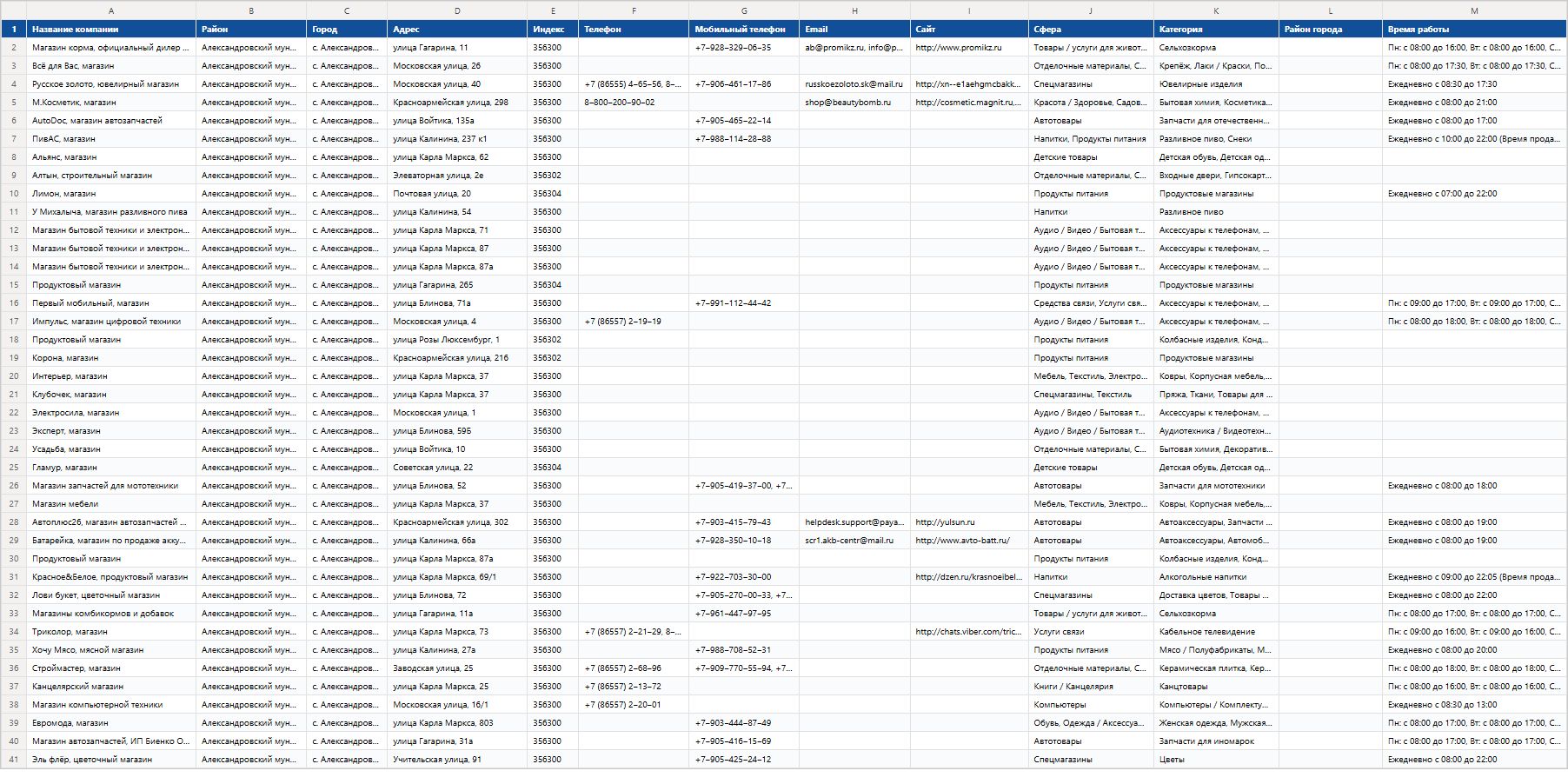The image size is (1568, 784).
Task: Select address cell "Элеваторная улица, 2е"
Action: click(457, 176)
